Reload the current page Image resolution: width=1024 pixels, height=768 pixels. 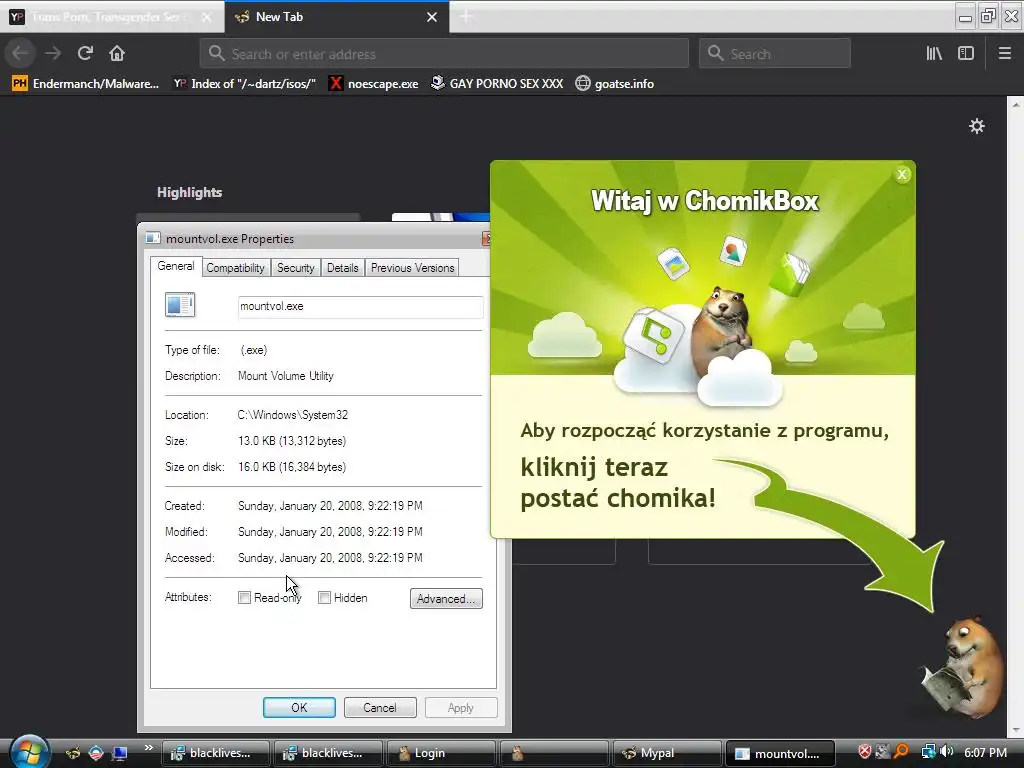point(86,54)
